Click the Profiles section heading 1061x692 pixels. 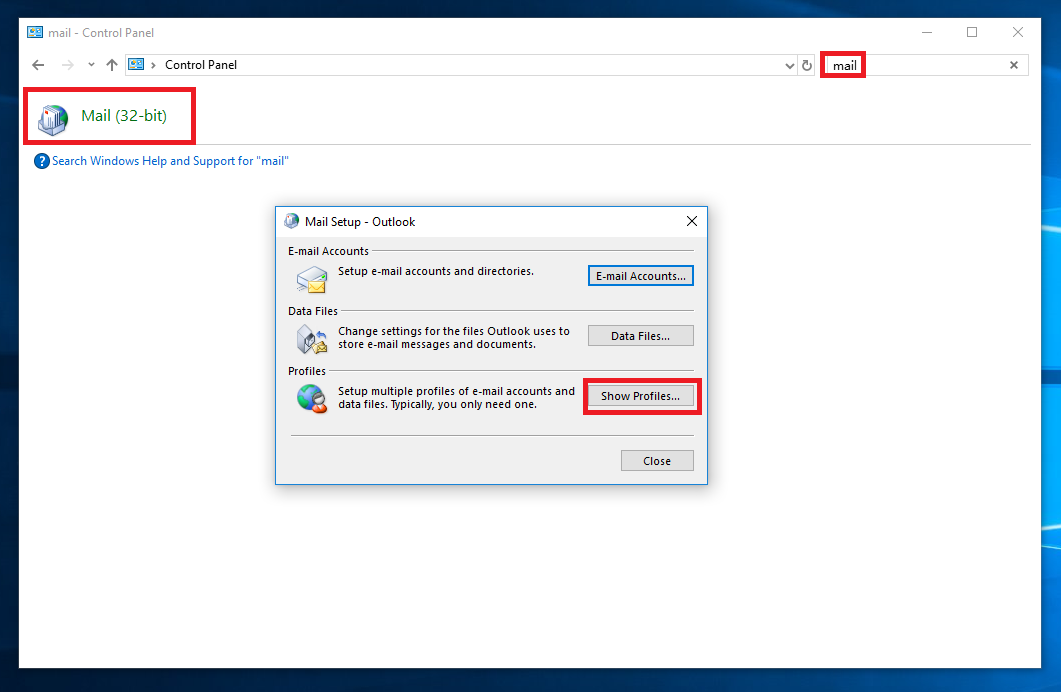(307, 371)
